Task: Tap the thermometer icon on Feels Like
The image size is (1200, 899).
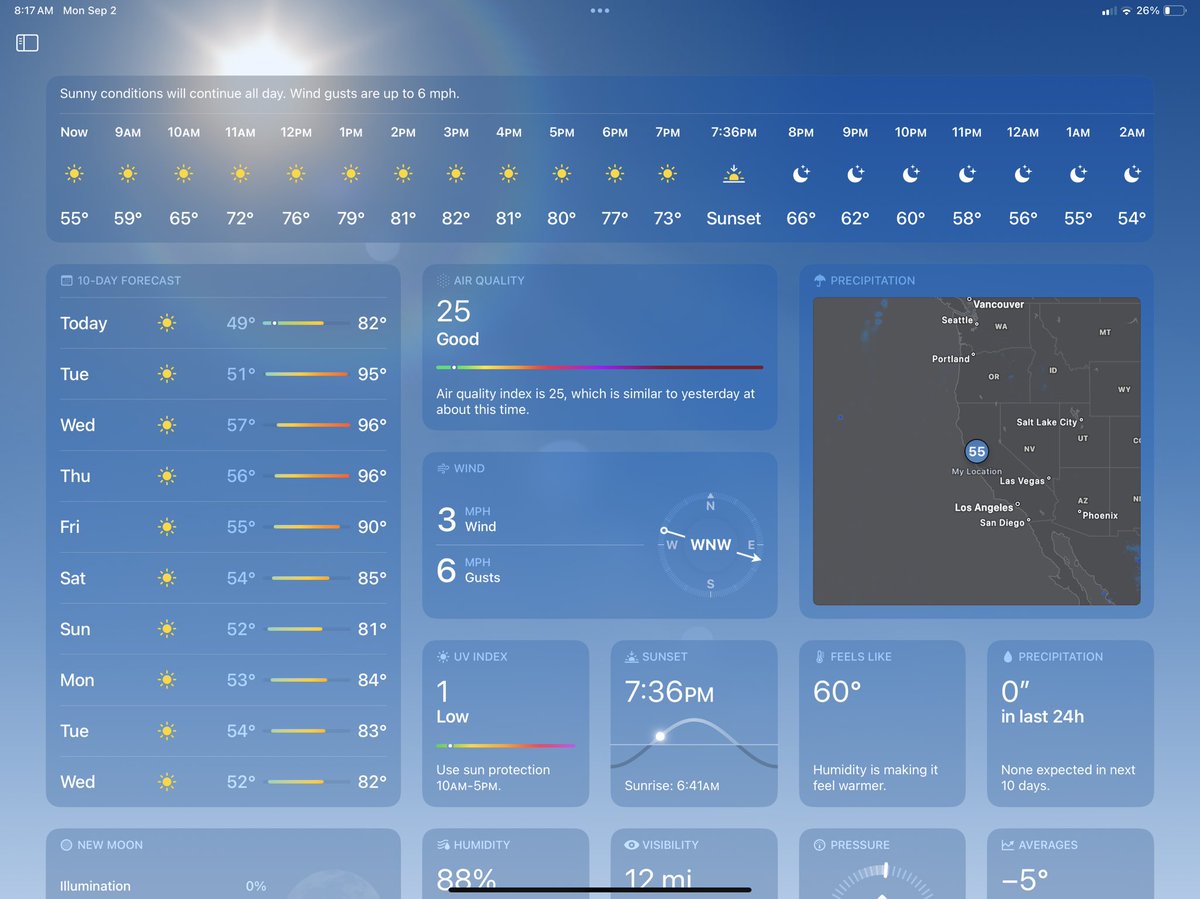Action: coord(819,657)
